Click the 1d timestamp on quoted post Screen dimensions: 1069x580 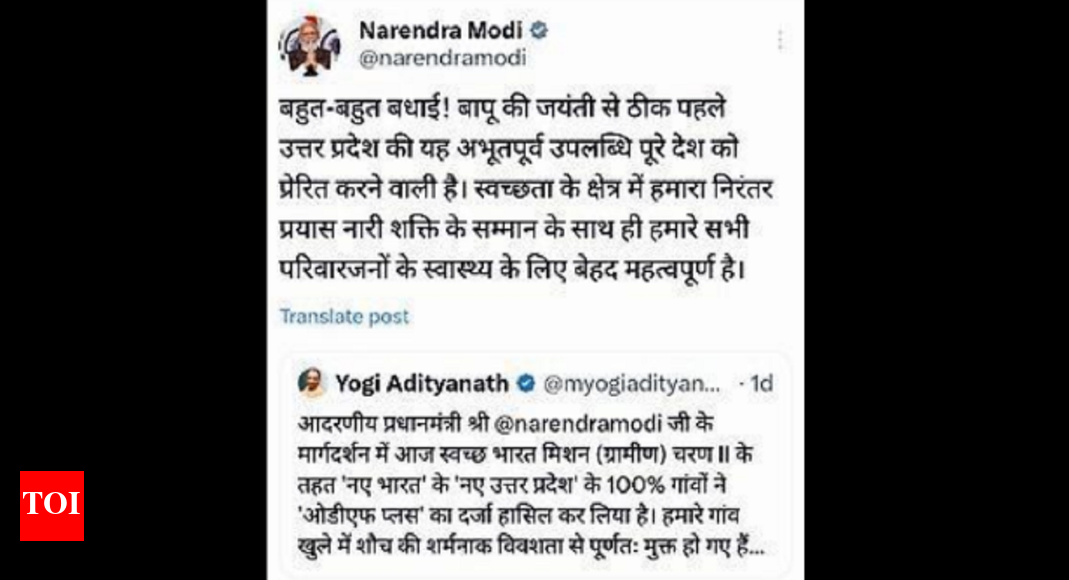[x=762, y=384]
